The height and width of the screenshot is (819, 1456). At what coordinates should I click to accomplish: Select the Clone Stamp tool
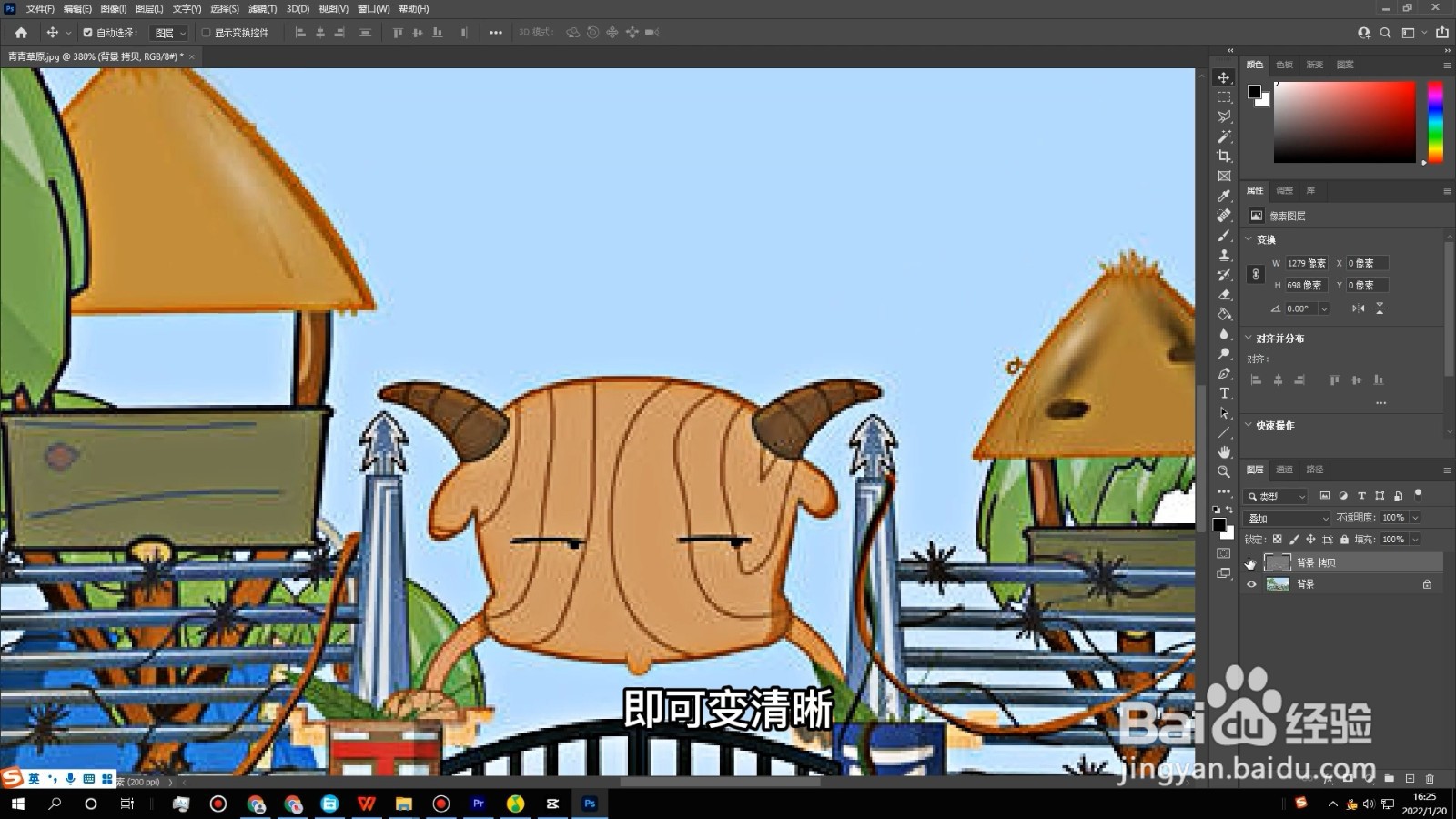(1224, 255)
